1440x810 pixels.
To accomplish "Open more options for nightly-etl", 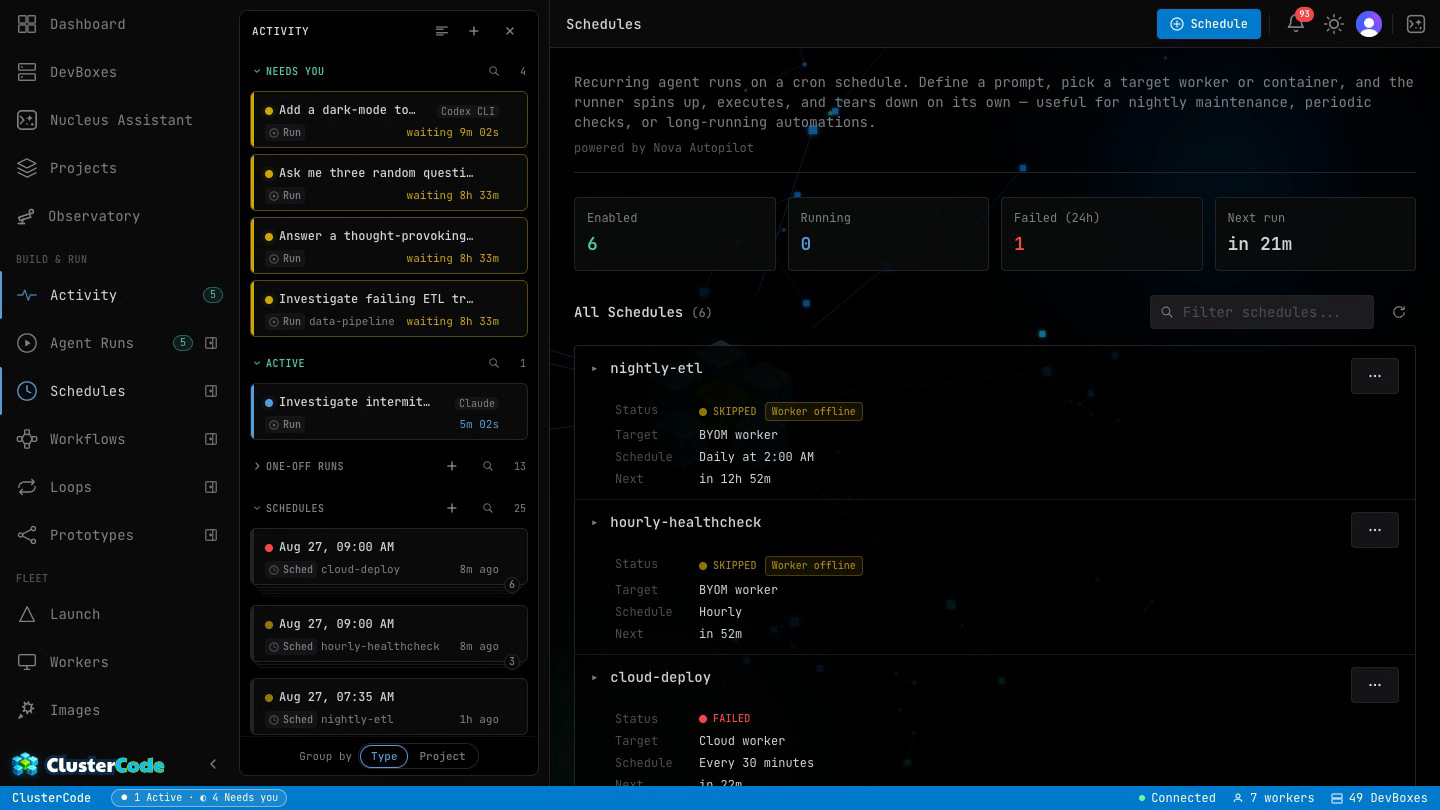I will [1375, 376].
